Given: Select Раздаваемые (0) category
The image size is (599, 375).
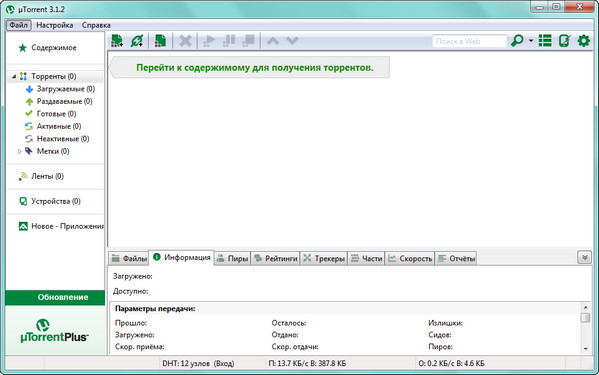Looking at the screenshot, I should 65,102.
